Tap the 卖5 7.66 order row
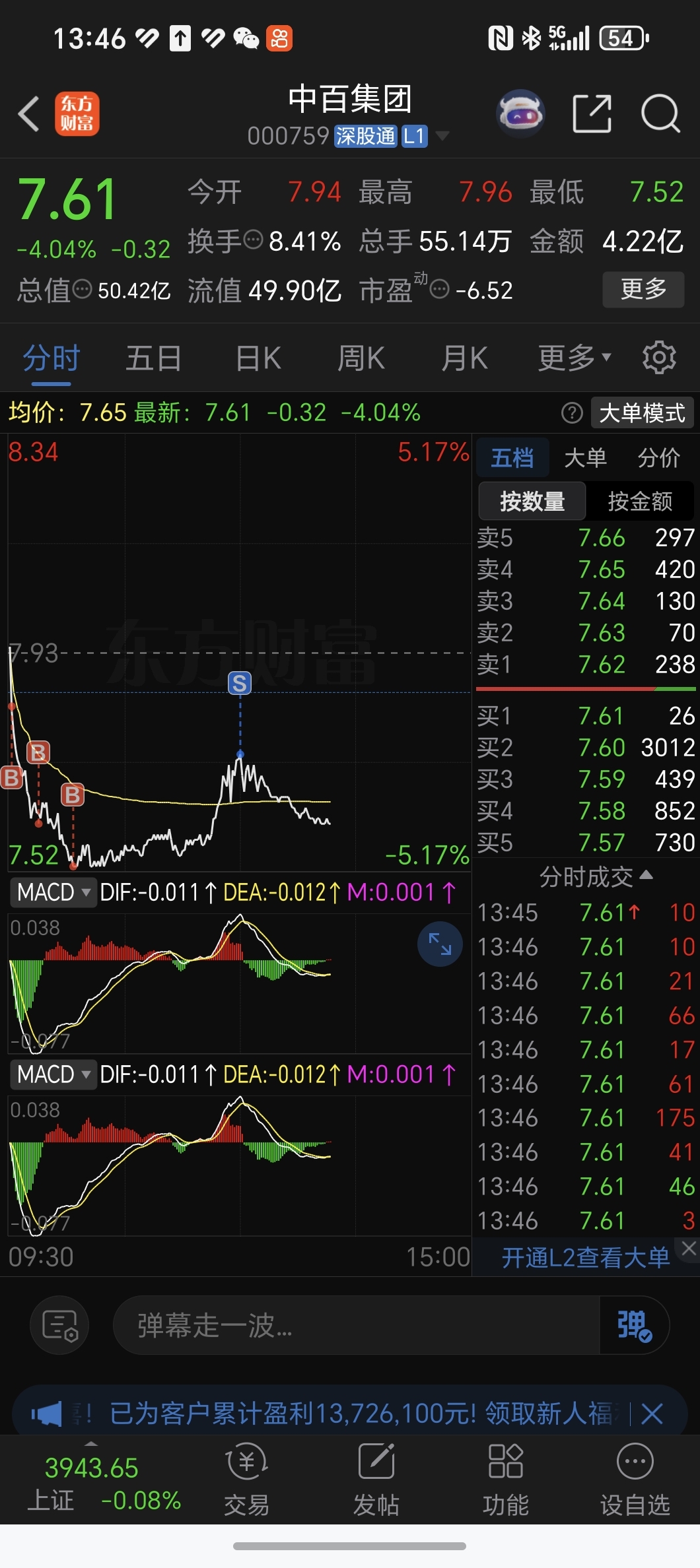 click(586, 538)
